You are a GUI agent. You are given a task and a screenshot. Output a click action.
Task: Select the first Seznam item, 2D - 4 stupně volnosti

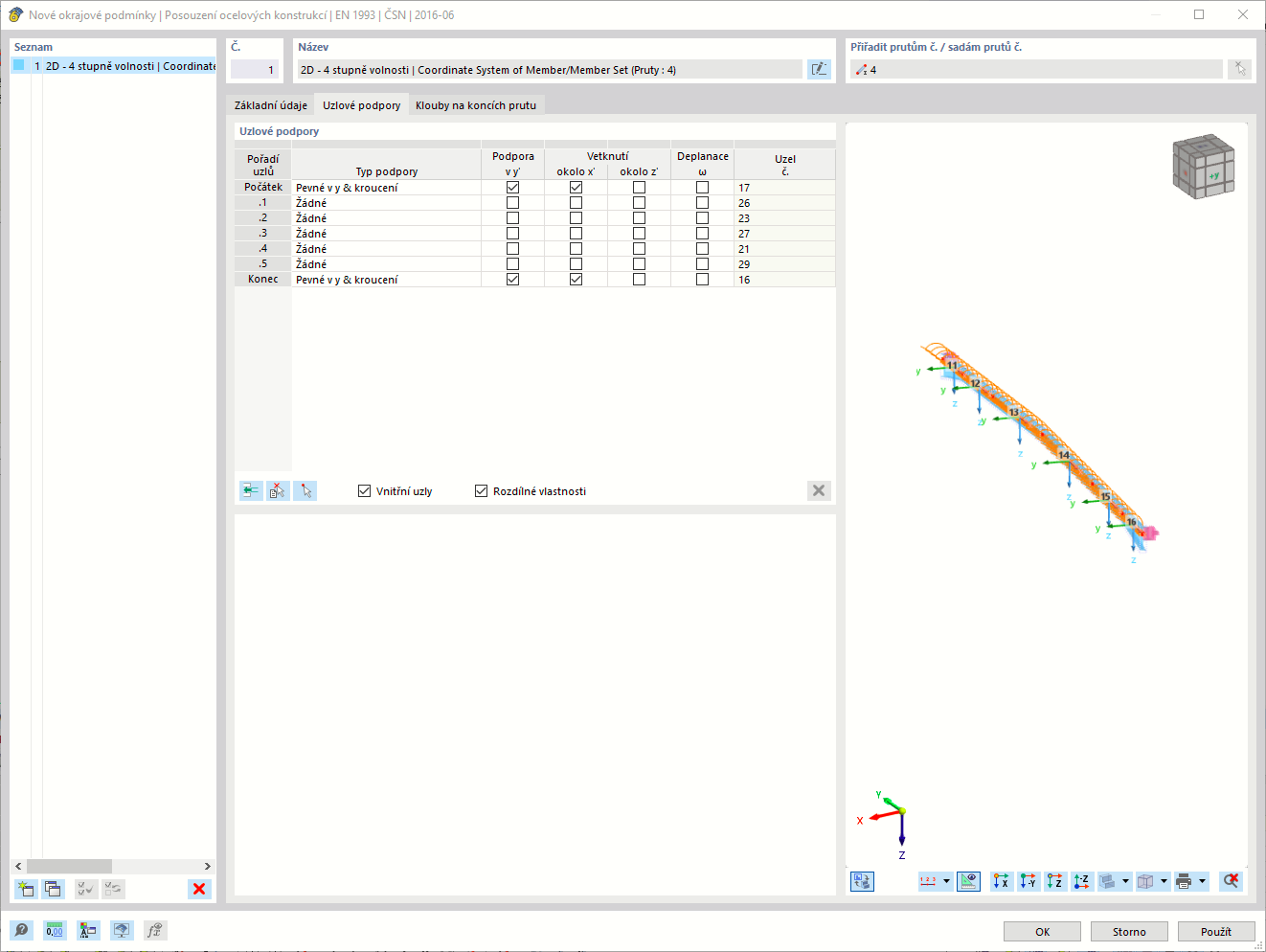point(114,66)
